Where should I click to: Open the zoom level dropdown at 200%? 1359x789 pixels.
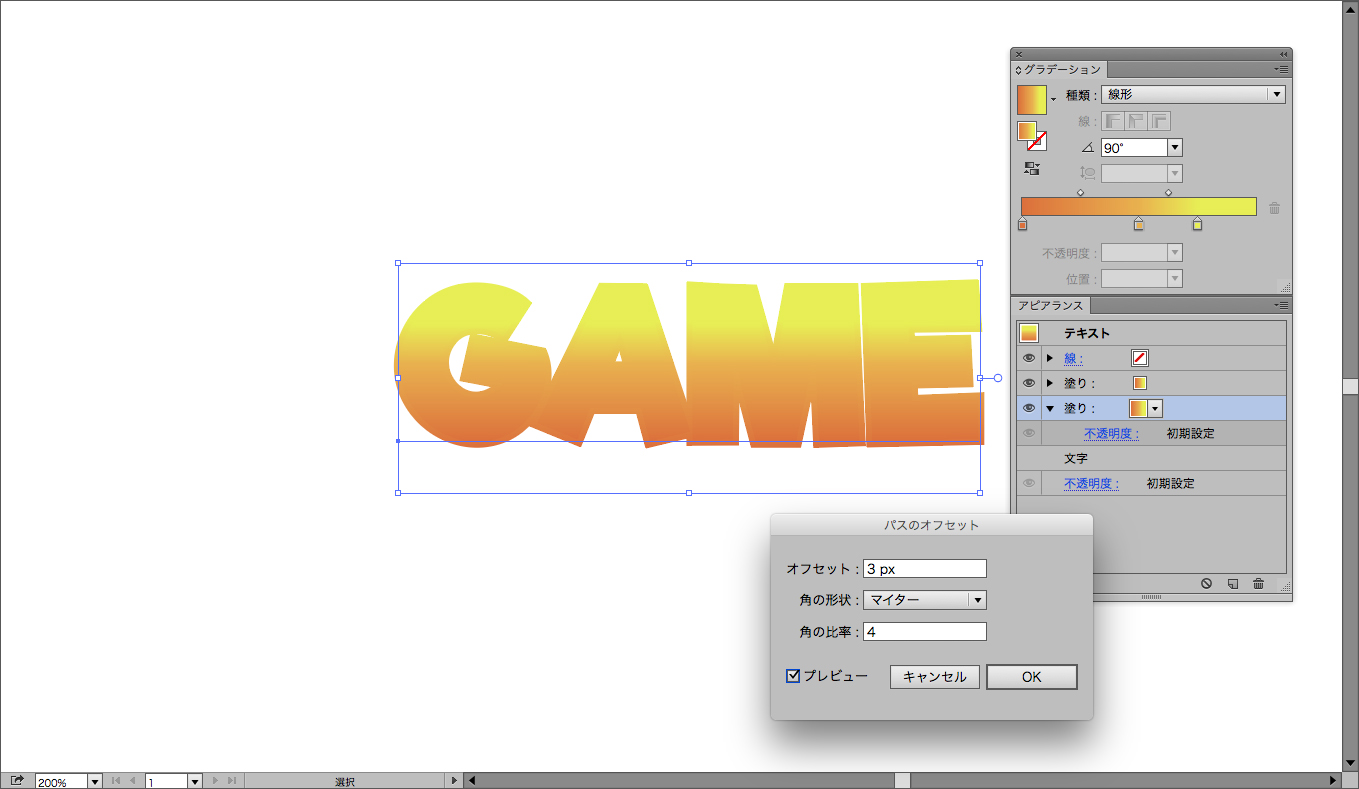click(x=95, y=781)
